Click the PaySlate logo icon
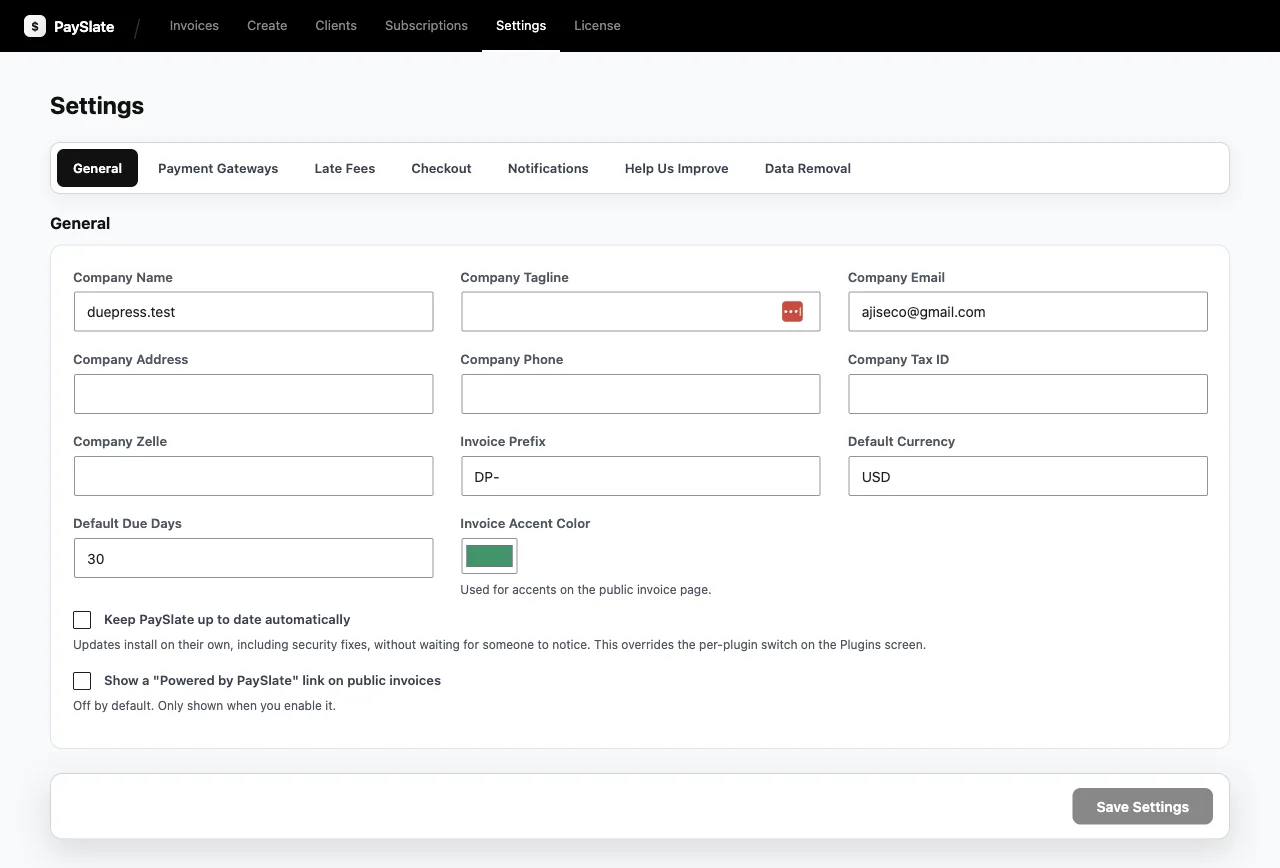 [x=35, y=26]
